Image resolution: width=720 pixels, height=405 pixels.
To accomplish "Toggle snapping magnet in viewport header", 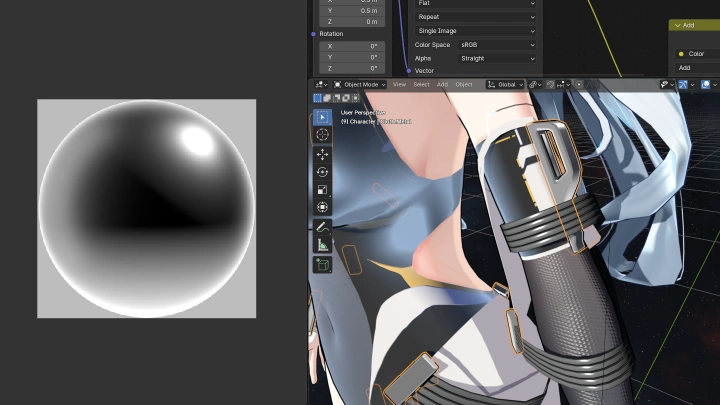I will coord(550,84).
